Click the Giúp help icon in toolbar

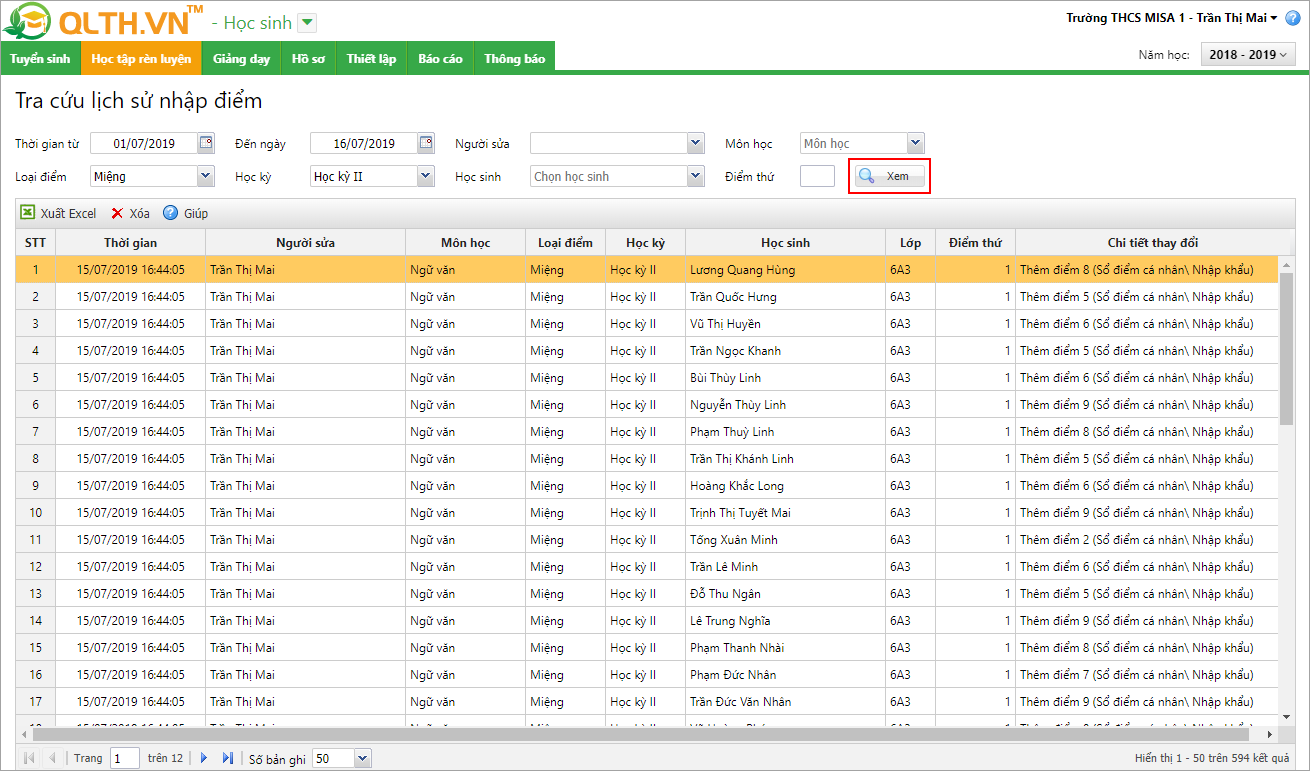170,213
